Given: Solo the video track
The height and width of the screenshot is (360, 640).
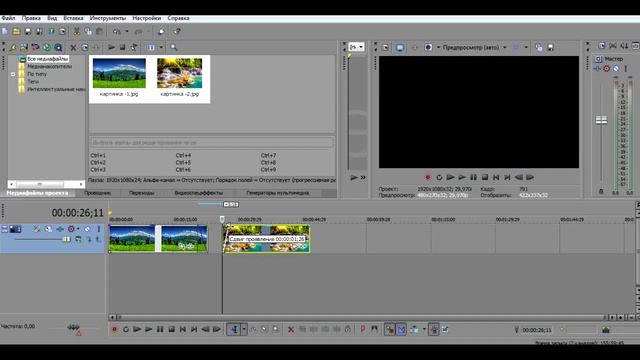Looking at the screenshot, I should pos(98,229).
